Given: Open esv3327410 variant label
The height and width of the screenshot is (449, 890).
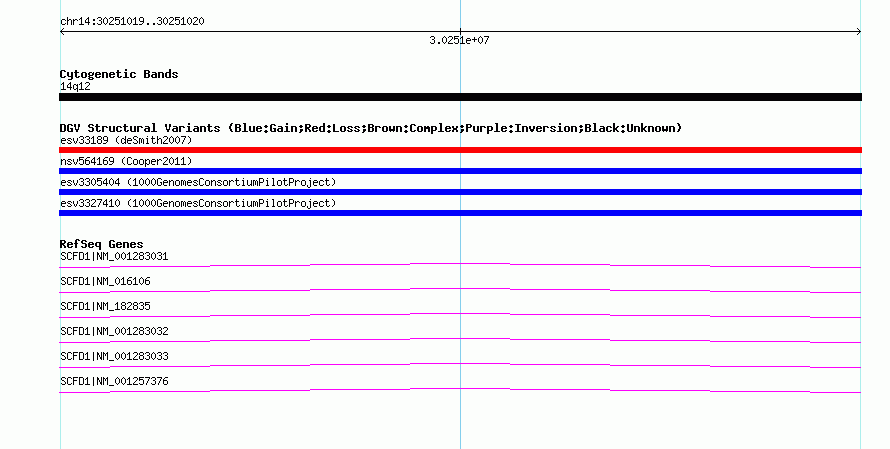Looking at the screenshot, I should (x=198, y=203).
